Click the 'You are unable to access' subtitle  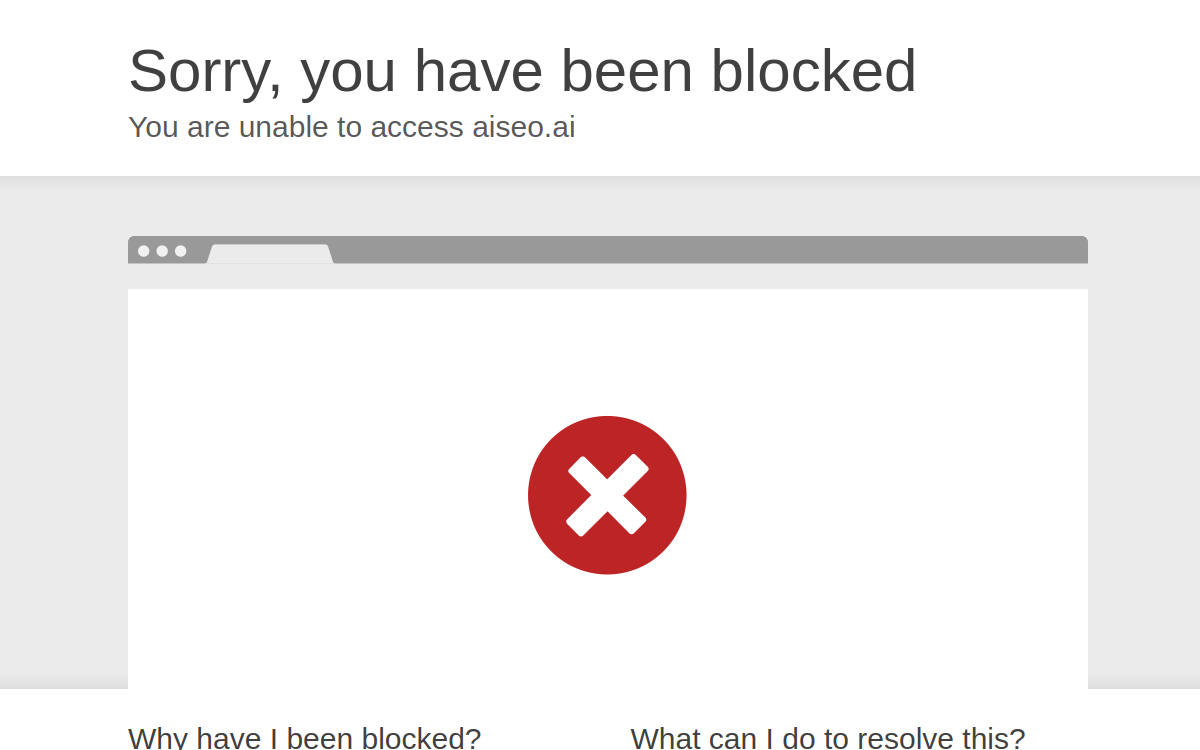(x=296, y=127)
